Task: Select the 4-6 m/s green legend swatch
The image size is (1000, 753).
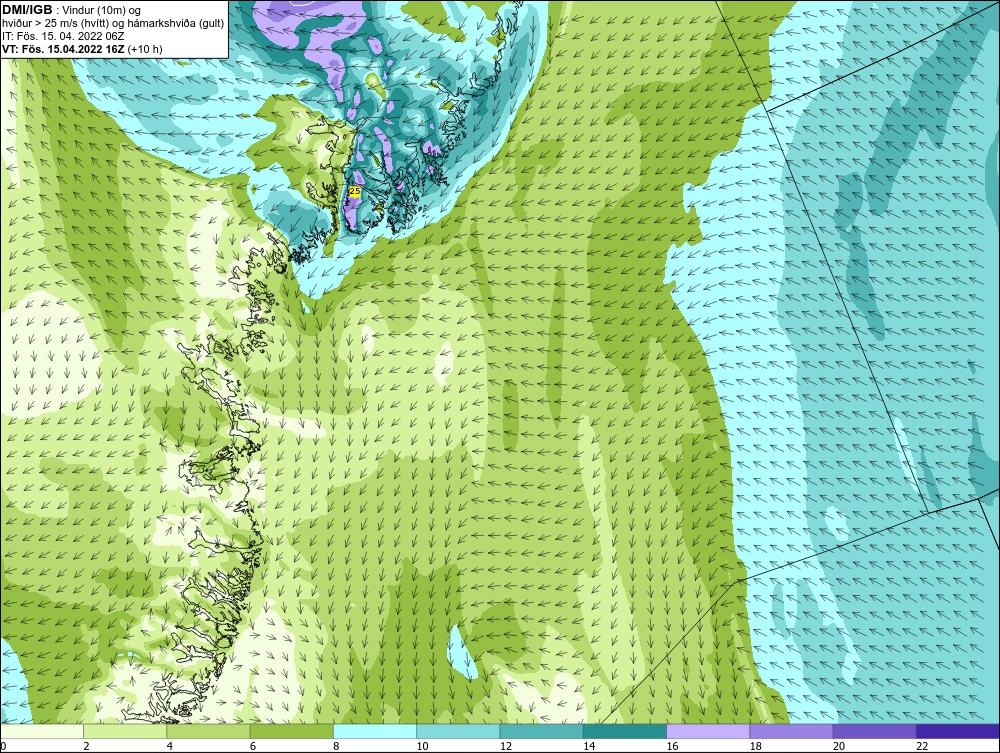Action: pyautogui.click(x=209, y=731)
